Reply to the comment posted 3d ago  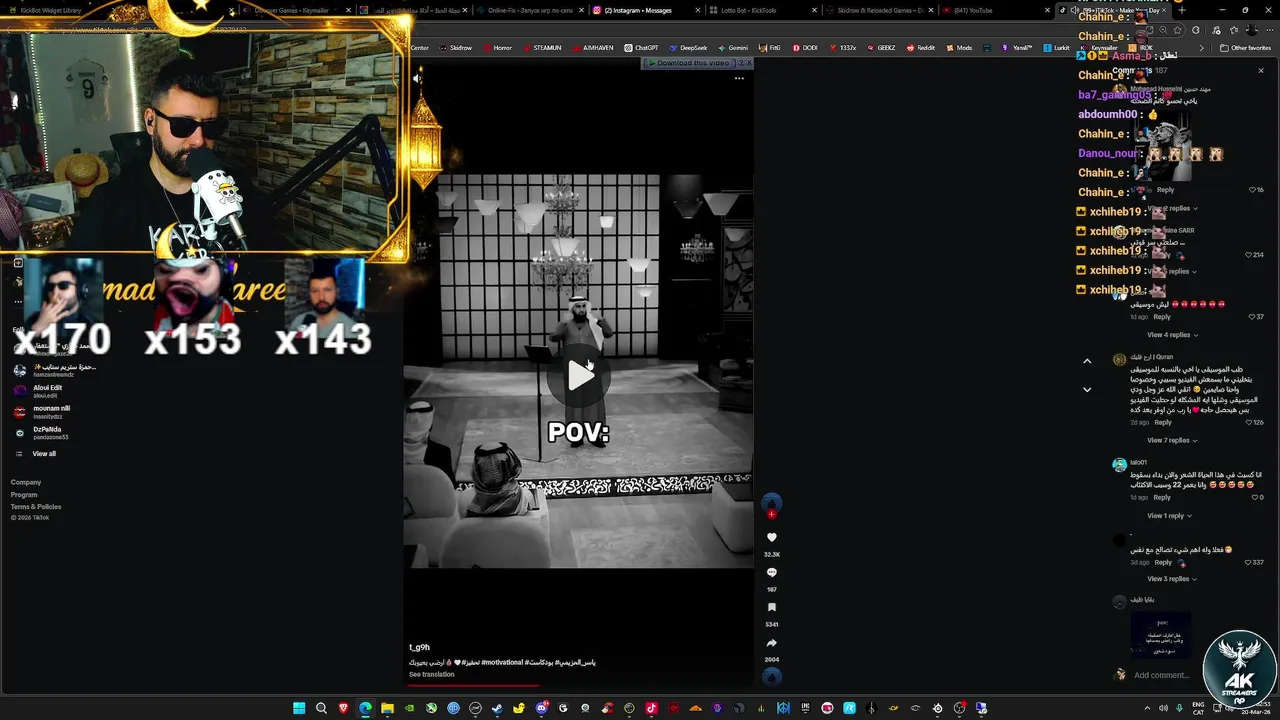pos(1163,562)
